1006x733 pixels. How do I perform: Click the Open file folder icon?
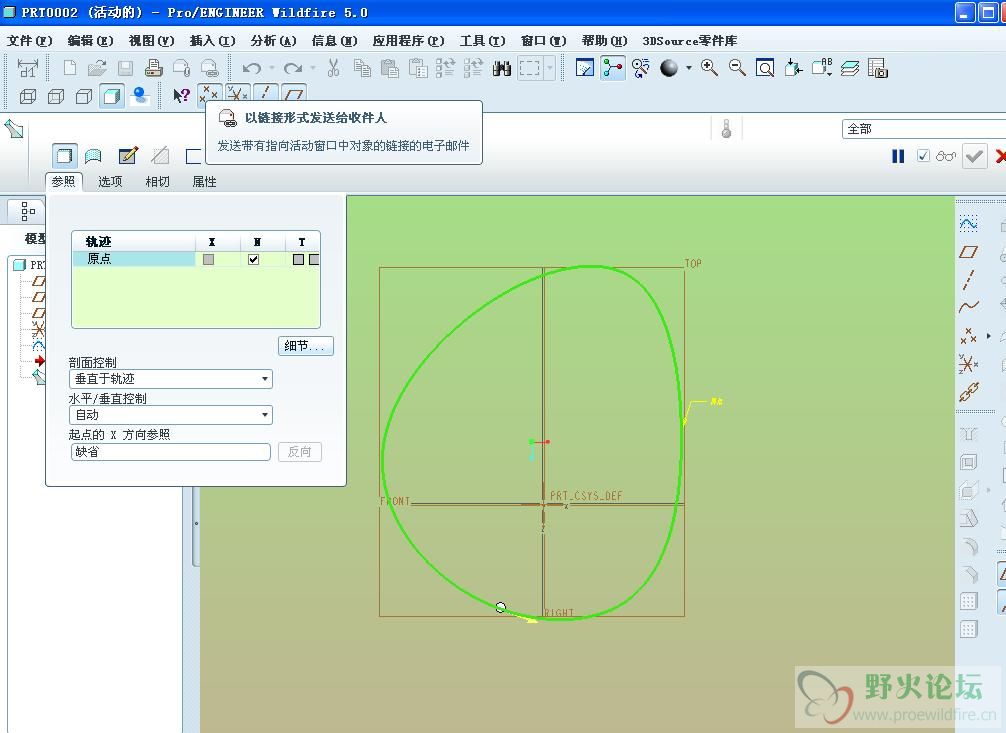click(97, 67)
